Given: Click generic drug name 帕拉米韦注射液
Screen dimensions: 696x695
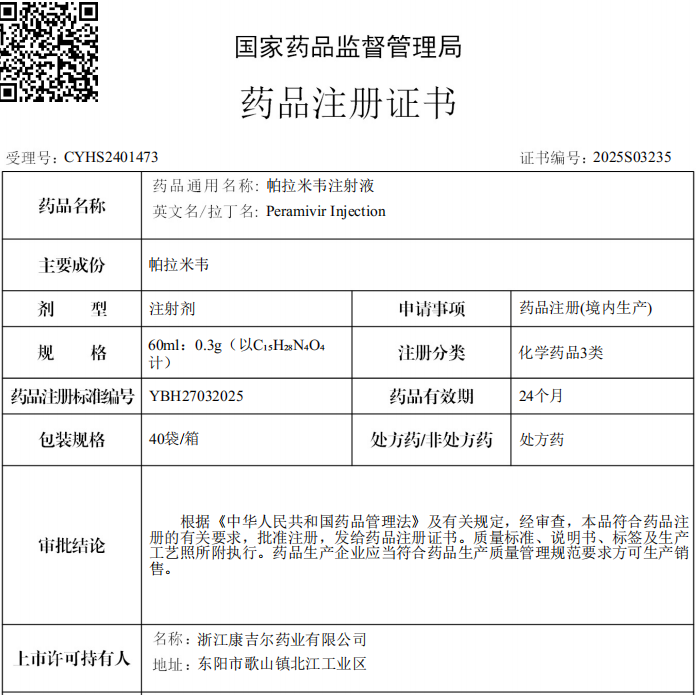Looking at the screenshot, I should click(x=321, y=185).
